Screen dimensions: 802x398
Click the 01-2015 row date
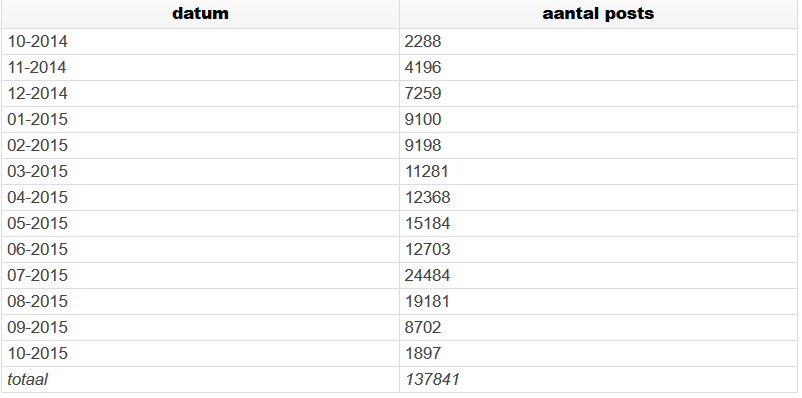tap(37, 120)
